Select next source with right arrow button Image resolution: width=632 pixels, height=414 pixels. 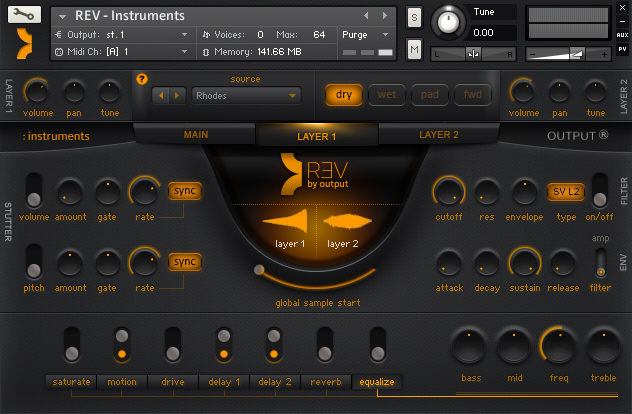tap(177, 96)
